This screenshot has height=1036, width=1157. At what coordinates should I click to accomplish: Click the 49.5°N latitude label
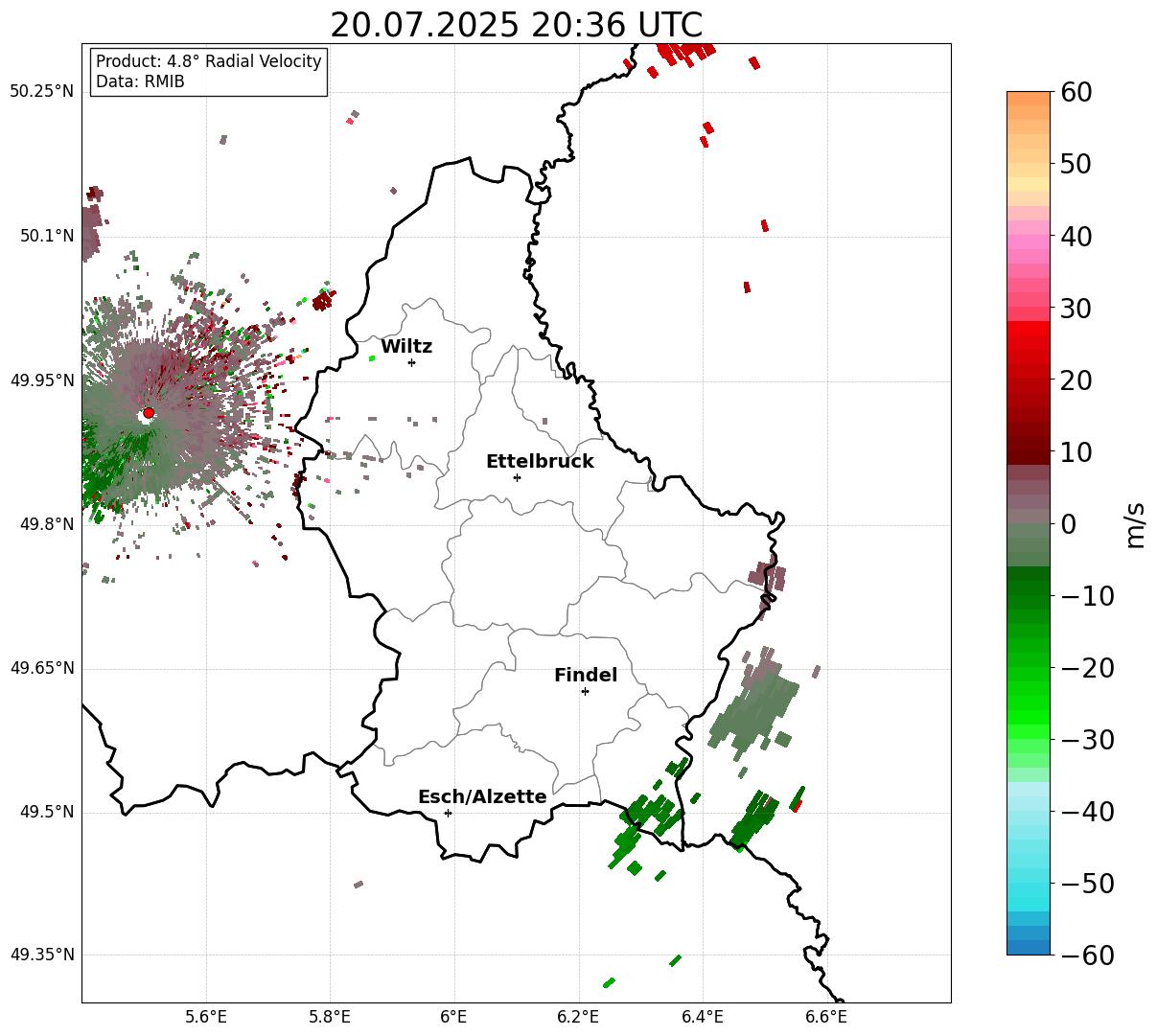click(46, 812)
